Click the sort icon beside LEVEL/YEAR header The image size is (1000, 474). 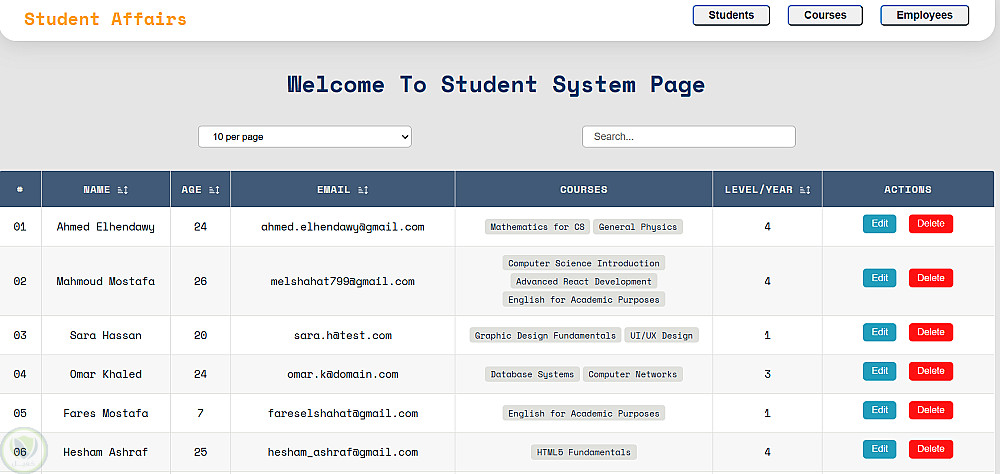click(x=805, y=190)
